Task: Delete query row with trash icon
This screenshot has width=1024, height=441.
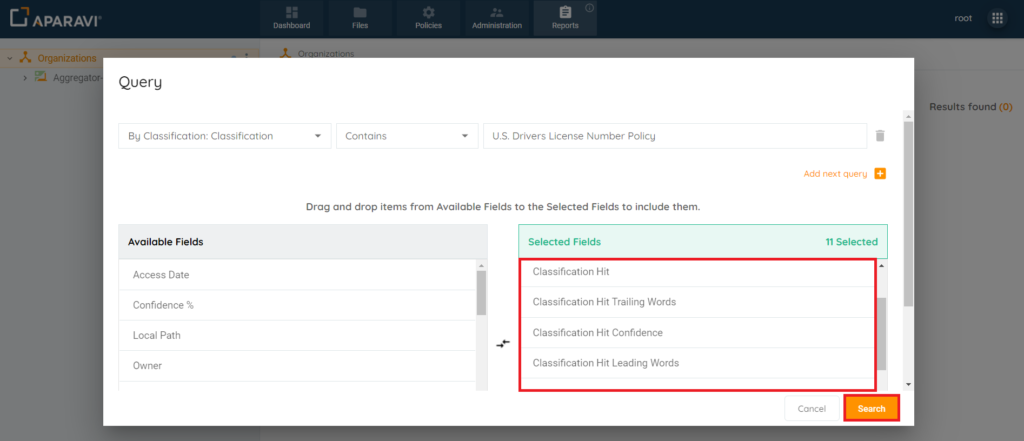Action: 880,136
